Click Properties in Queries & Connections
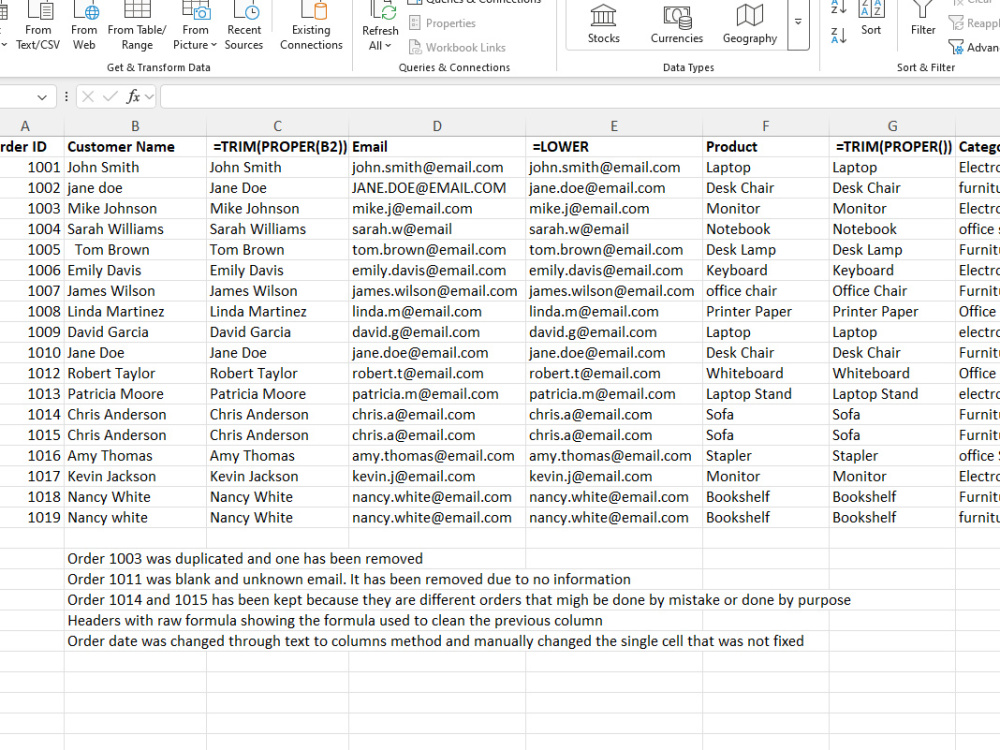1000x750 pixels. [443, 23]
